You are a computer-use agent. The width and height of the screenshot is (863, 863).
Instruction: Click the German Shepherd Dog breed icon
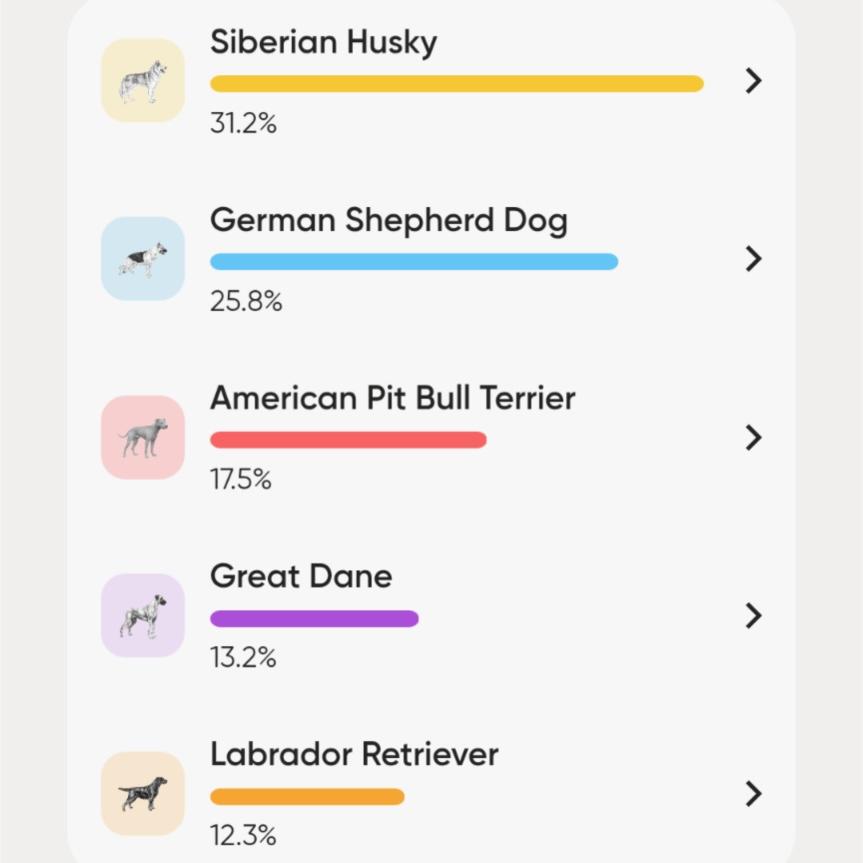click(x=143, y=259)
